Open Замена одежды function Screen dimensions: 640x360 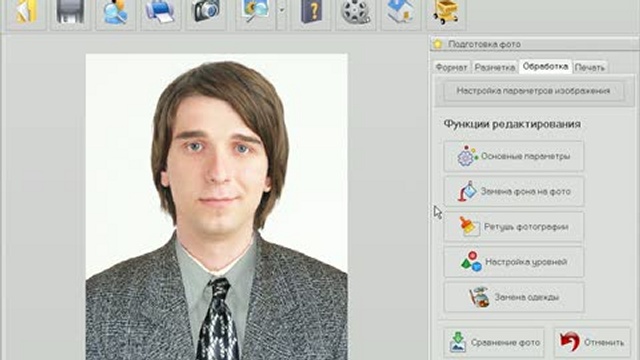[513, 297]
